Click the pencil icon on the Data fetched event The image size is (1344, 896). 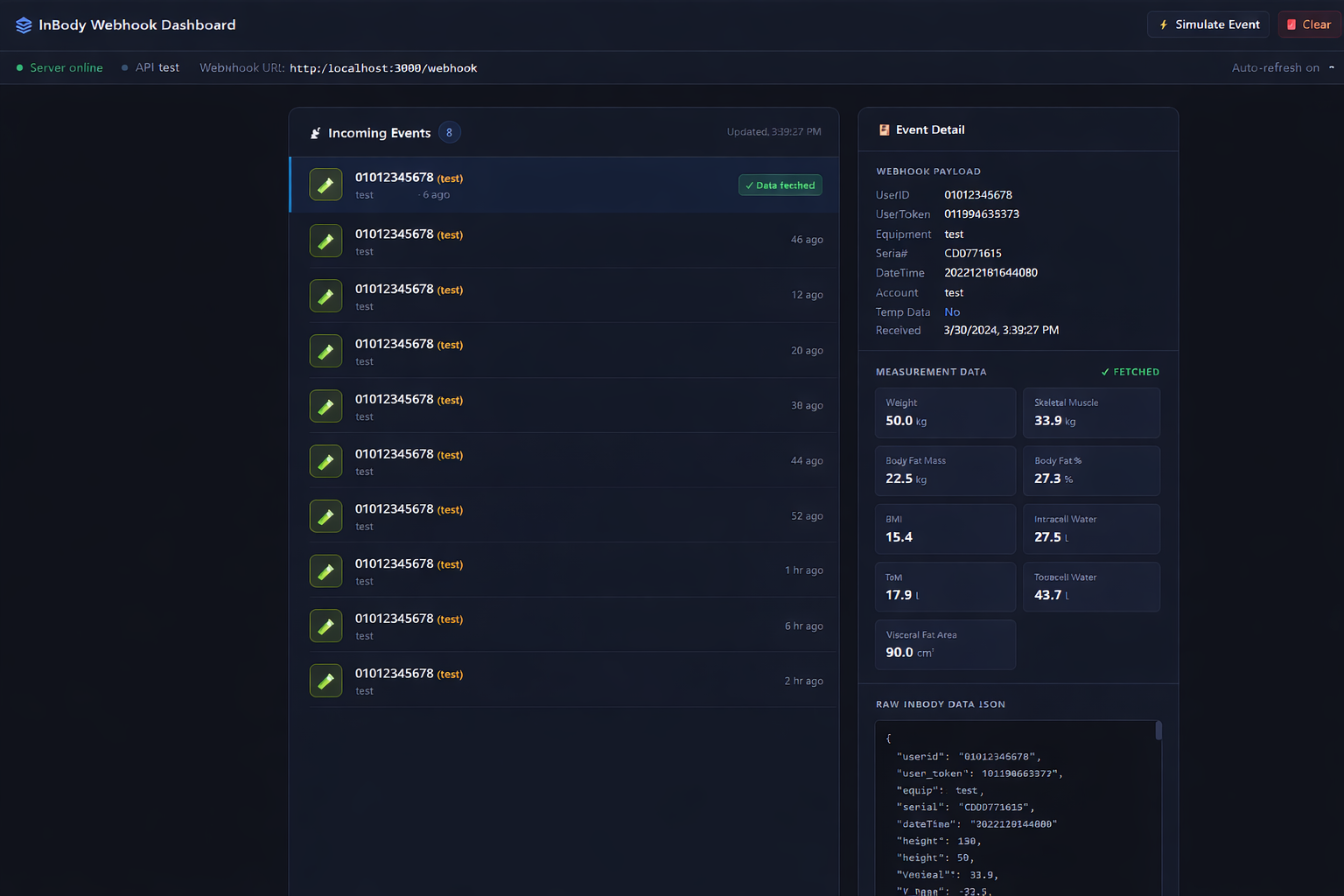pos(325,185)
